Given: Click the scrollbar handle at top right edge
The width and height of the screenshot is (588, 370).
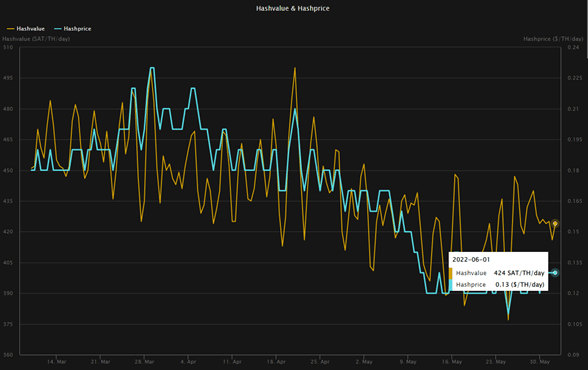Looking at the screenshot, I should pos(586,29).
